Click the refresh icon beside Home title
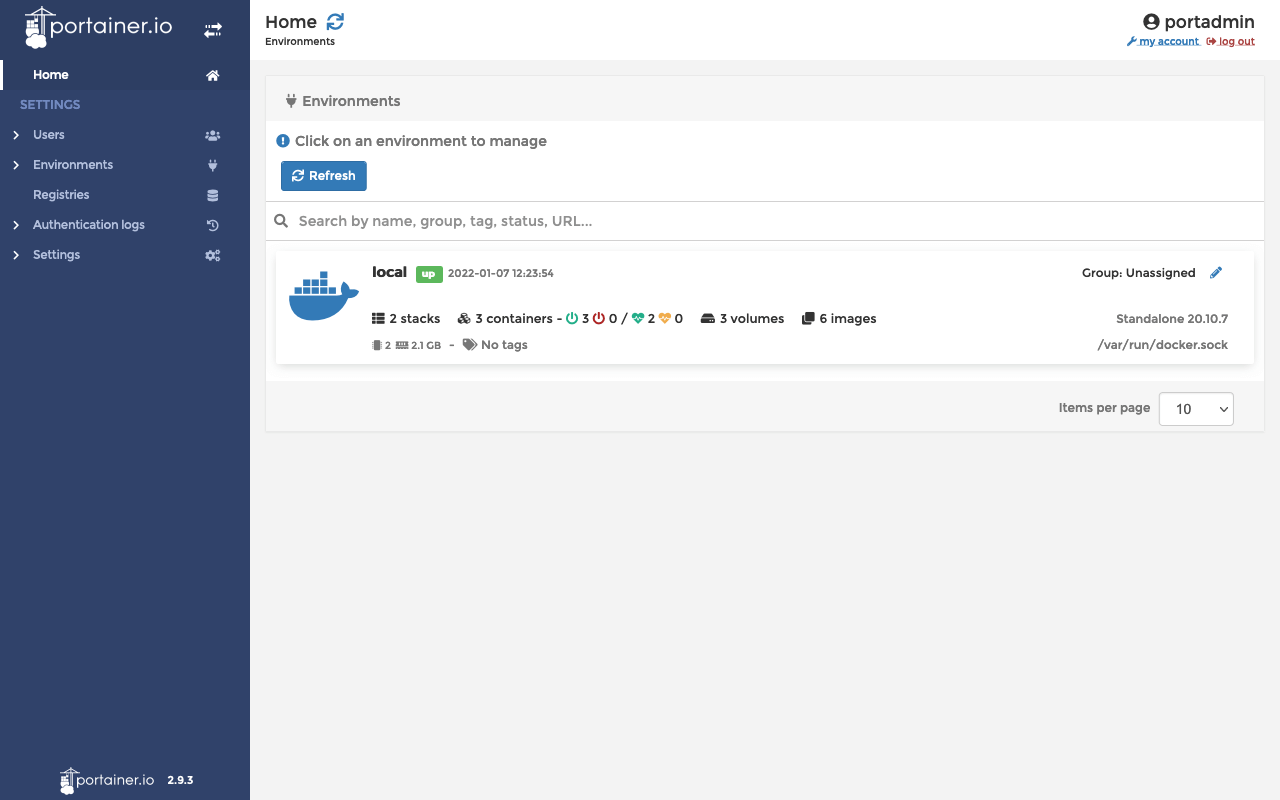 [335, 22]
